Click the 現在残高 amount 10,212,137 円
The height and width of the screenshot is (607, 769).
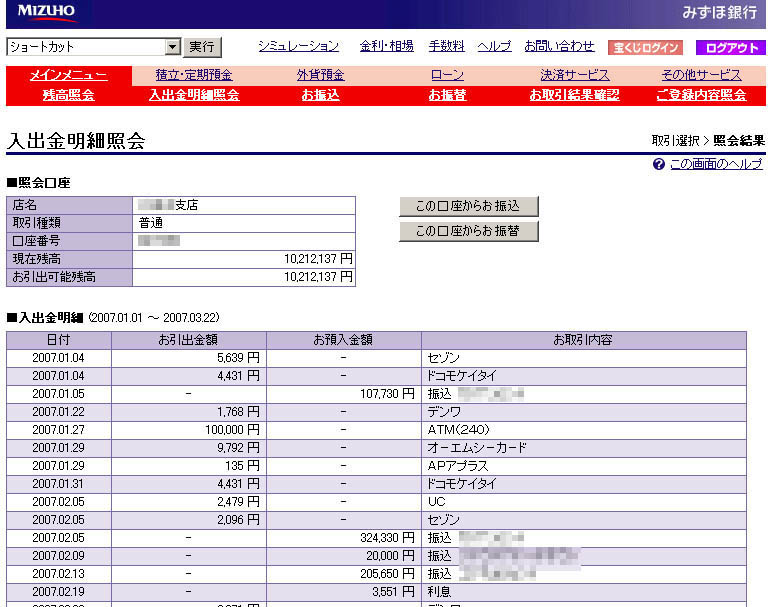click(x=318, y=259)
